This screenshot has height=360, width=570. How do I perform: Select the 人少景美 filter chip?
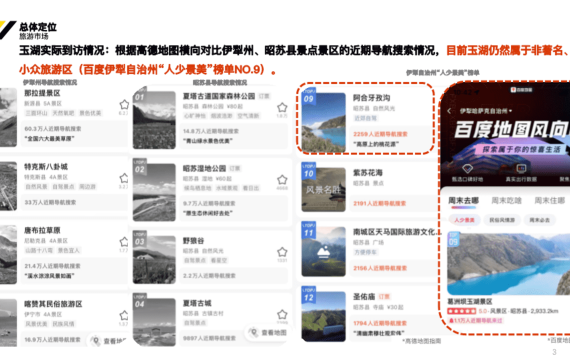coord(464,220)
